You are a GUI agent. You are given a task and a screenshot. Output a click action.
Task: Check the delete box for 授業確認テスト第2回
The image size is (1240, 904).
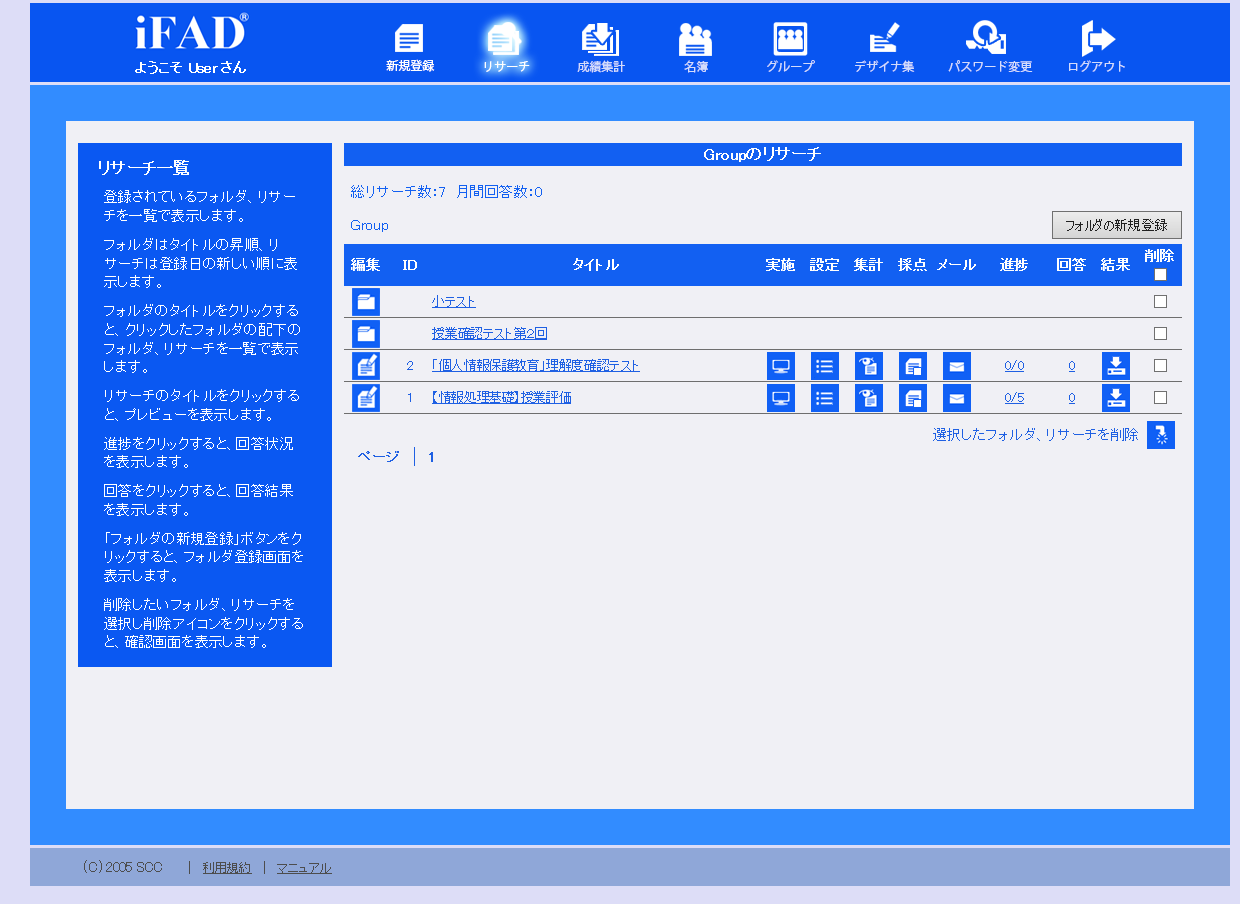point(1160,334)
